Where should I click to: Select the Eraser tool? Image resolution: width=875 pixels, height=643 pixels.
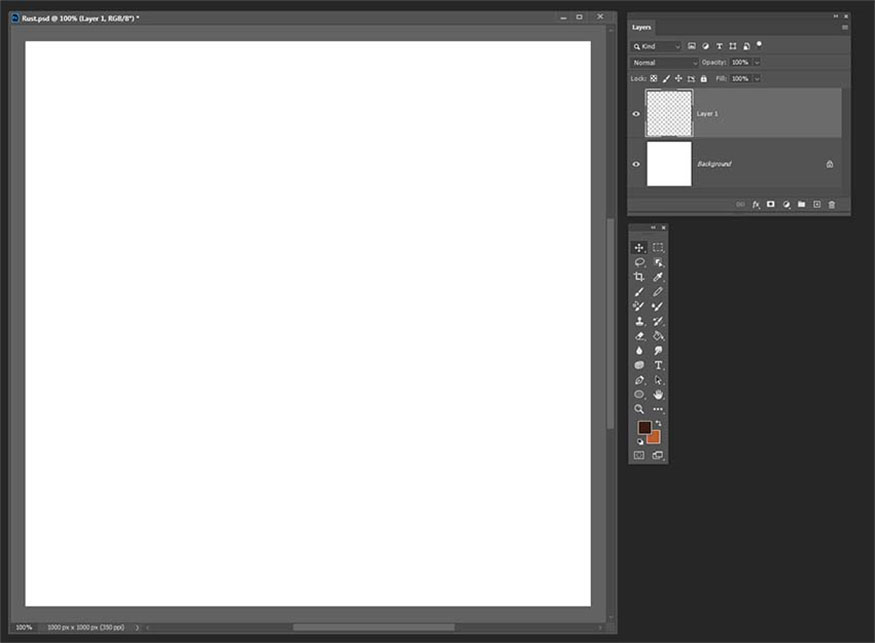pyautogui.click(x=639, y=335)
